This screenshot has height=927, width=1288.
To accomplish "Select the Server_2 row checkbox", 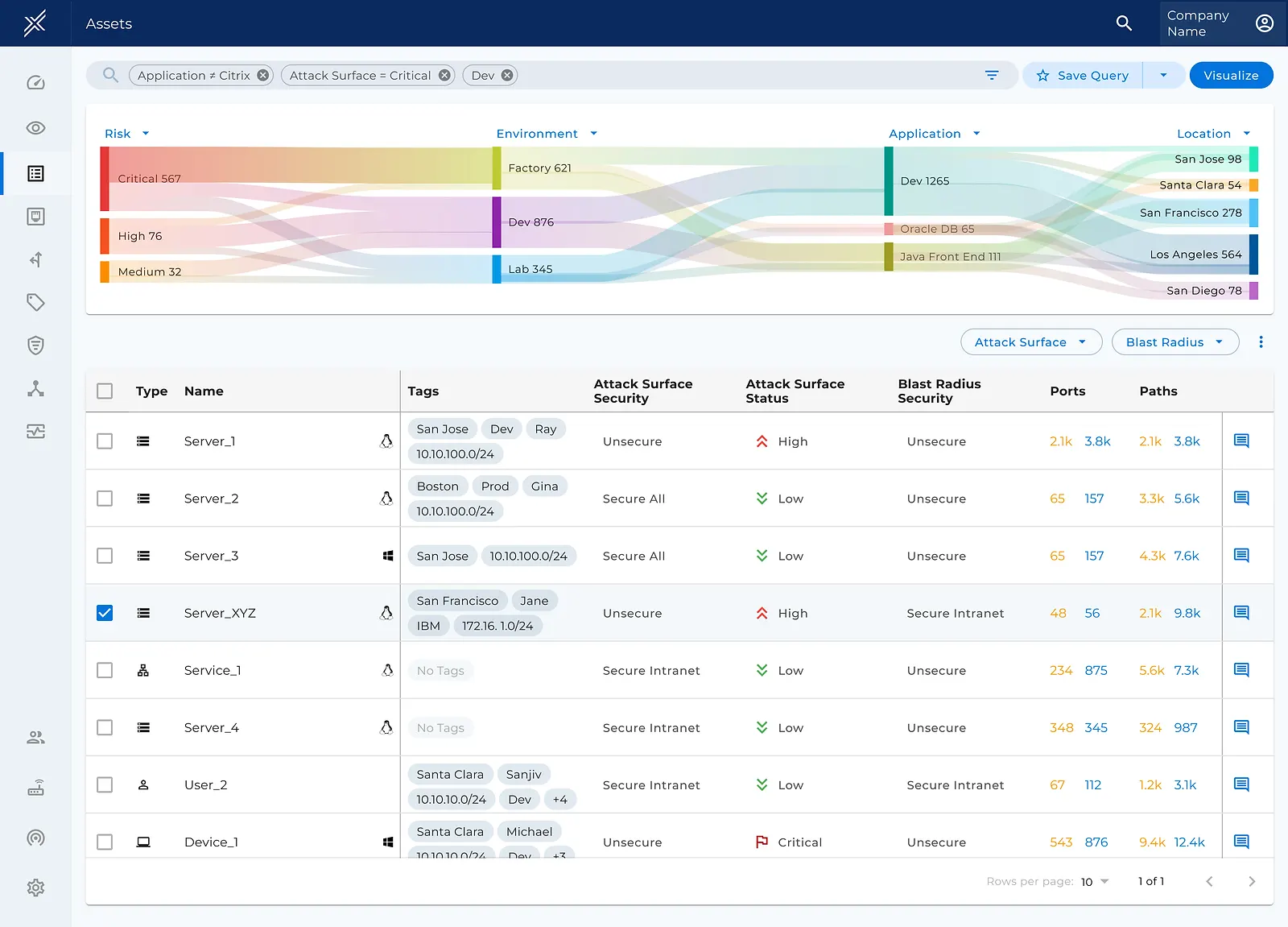I will click(x=105, y=499).
